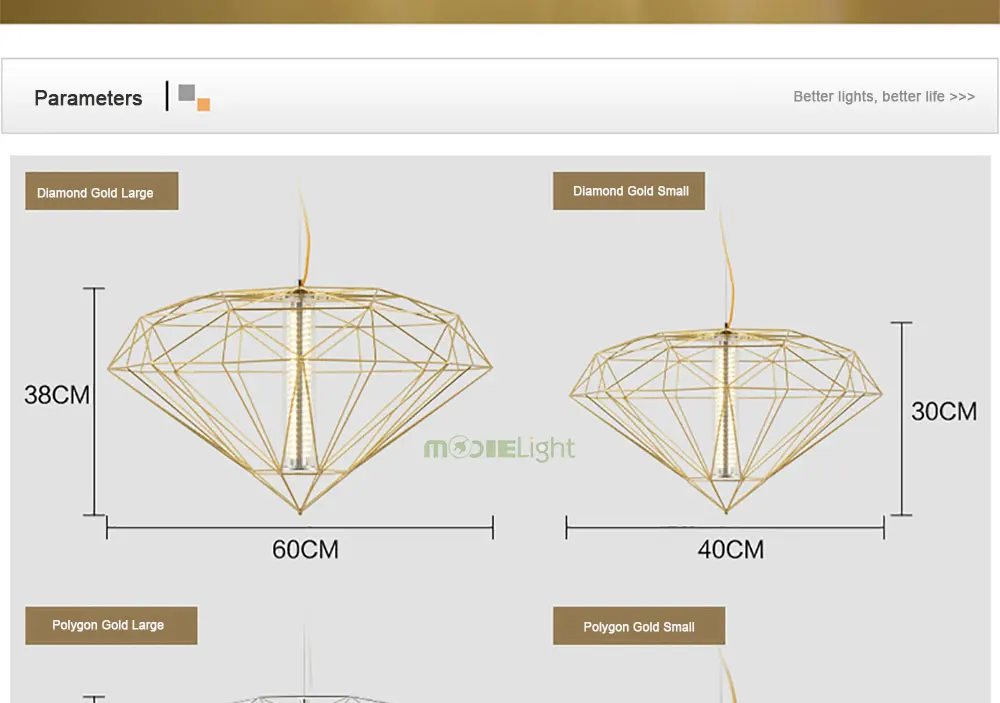
Task: Click the 60CM width value
Action: 305,549
